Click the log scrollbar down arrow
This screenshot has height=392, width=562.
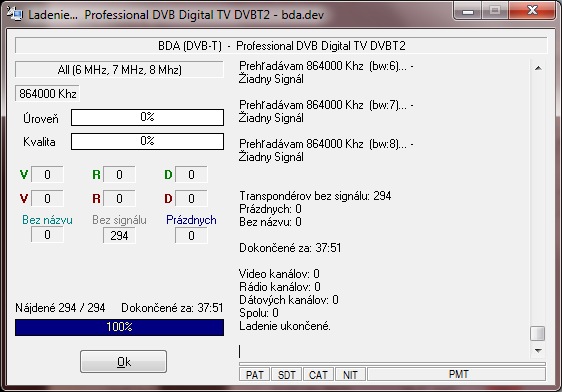click(x=538, y=350)
